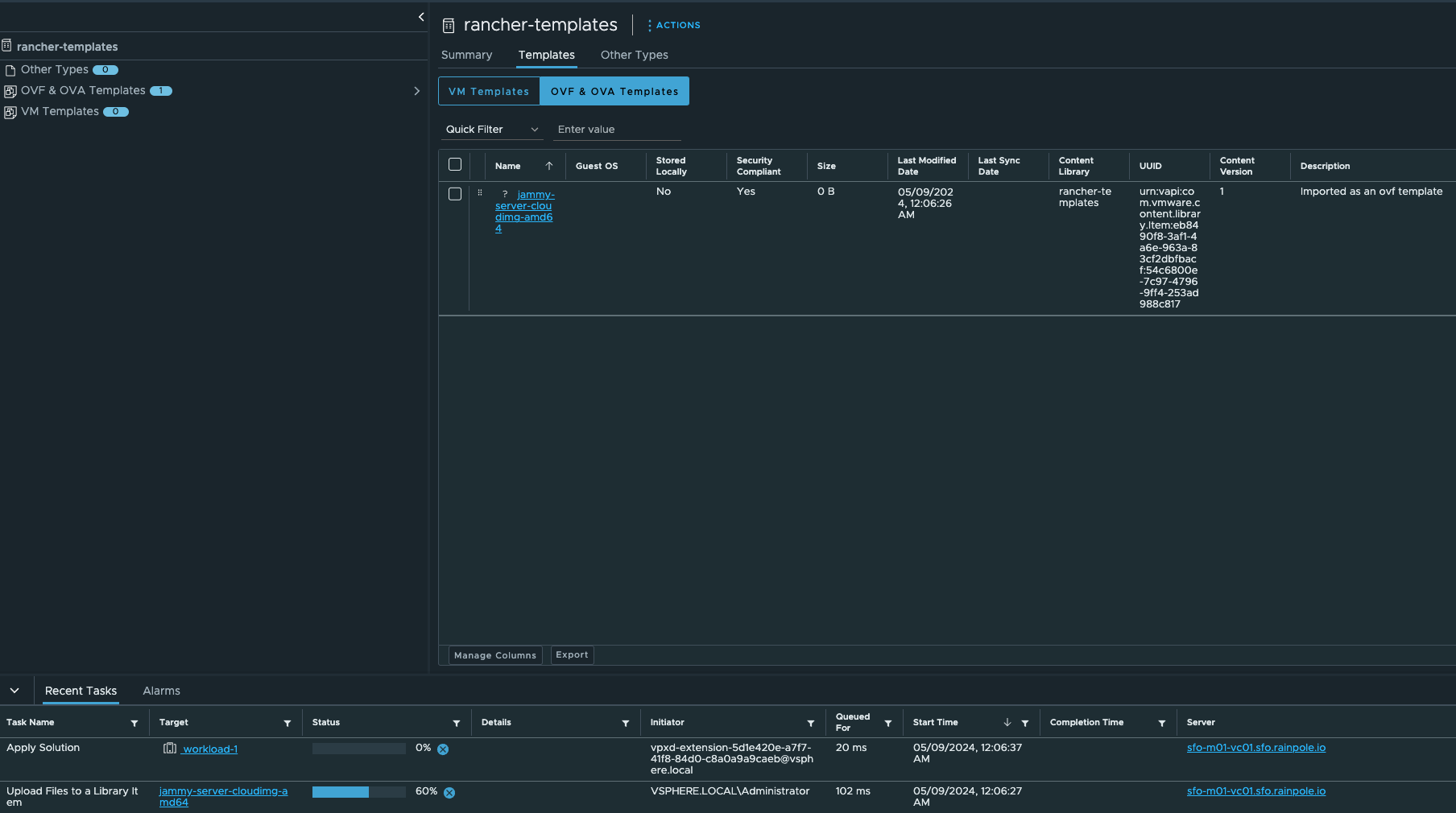Filter the Details column in tasks
The height and width of the screenshot is (813, 1456).
coord(626,723)
